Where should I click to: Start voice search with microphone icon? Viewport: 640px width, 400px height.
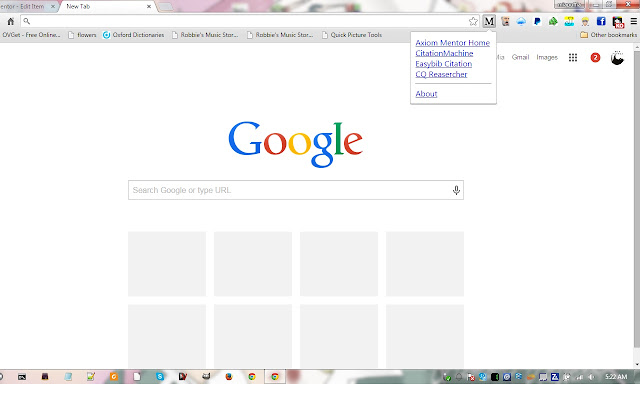point(456,190)
